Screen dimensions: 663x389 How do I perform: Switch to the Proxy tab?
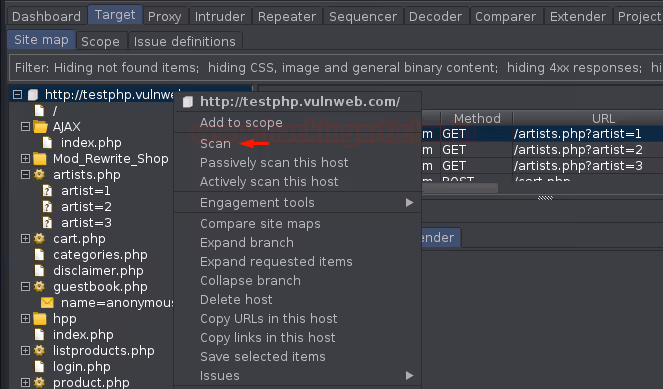(164, 16)
